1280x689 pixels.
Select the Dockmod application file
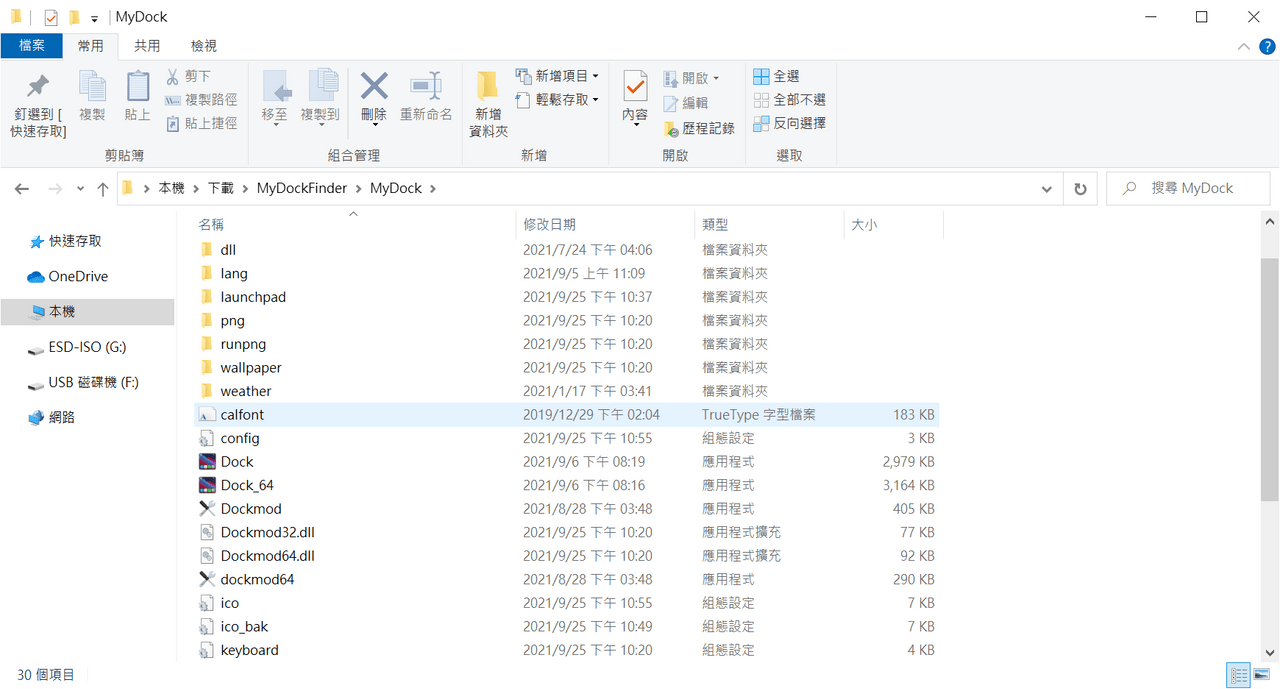pos(251,509)
